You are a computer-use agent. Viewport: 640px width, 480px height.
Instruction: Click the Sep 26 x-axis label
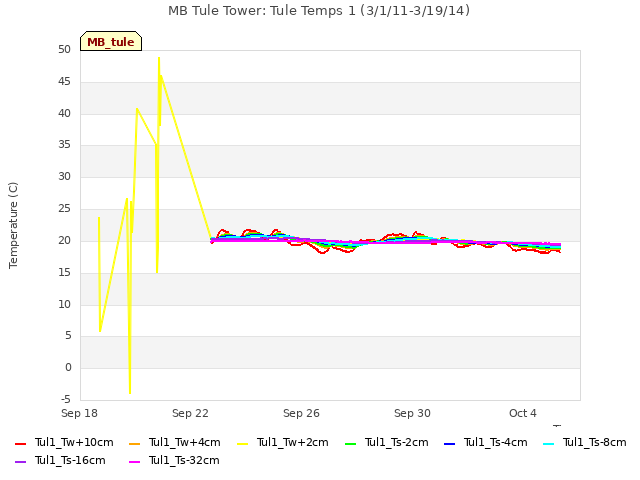tap(301, 413)
